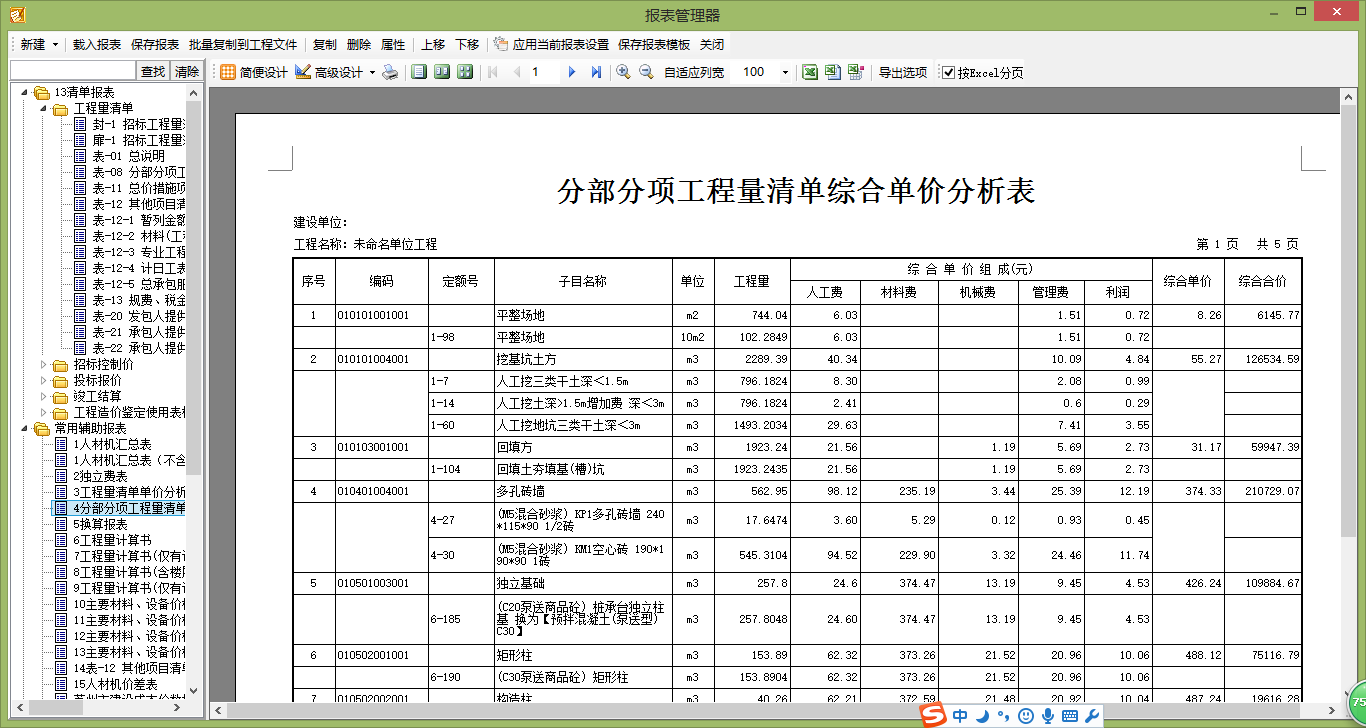Image resolution: width=1366 pixels, height=728 pixels.
Task: Collapse the 13清单报表 tree node
Action: click(x=23, y=92)
